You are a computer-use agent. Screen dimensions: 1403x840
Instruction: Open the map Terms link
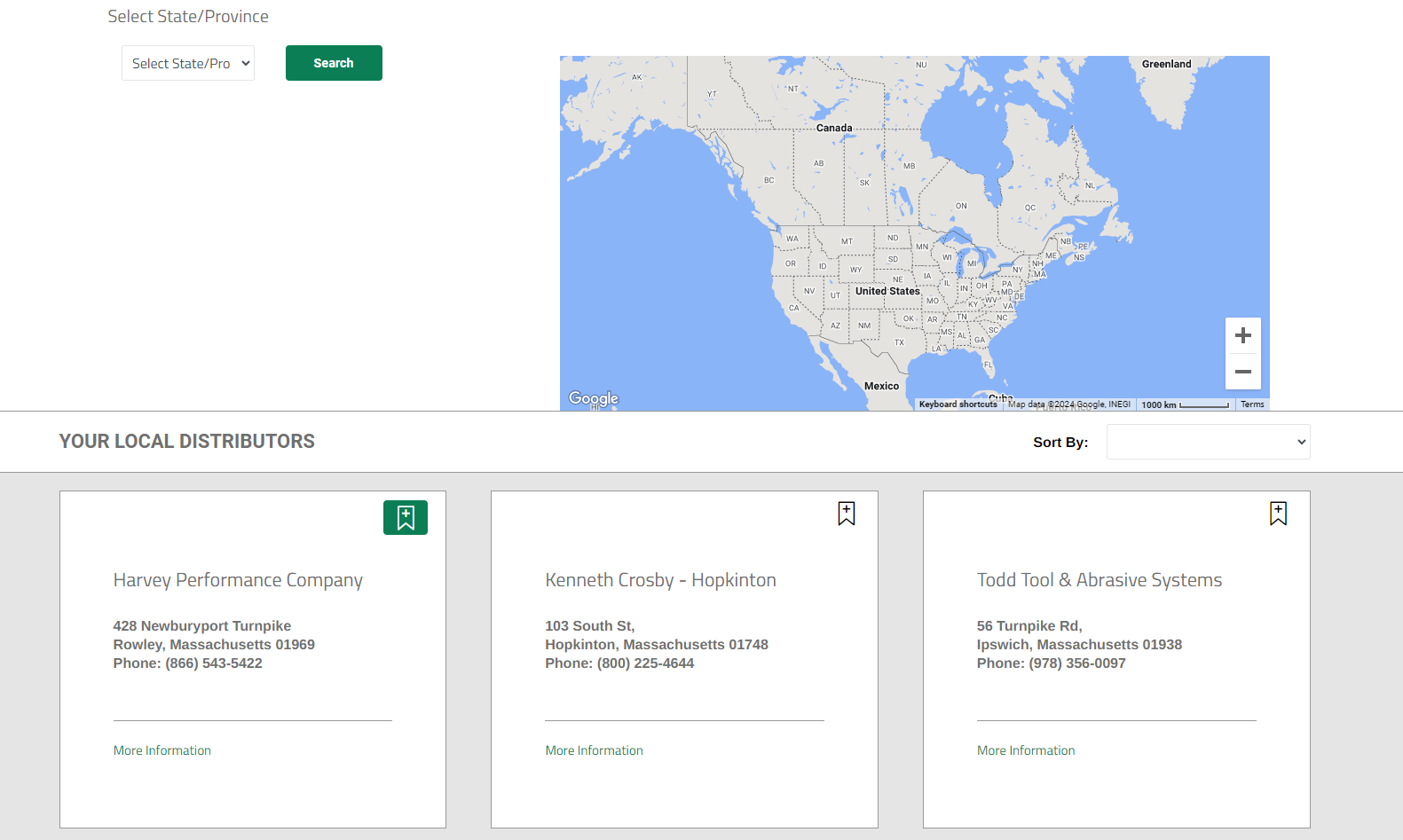click(1252, 404)
